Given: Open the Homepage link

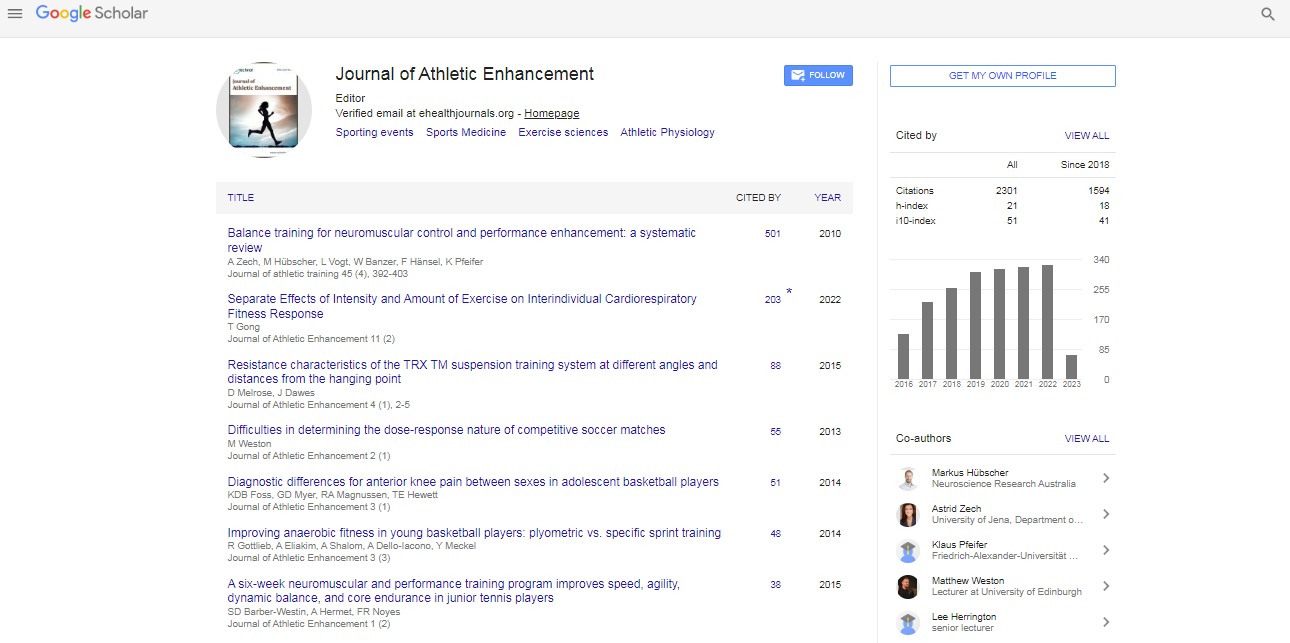Looking at the screenshot, I should pos(552,114).
